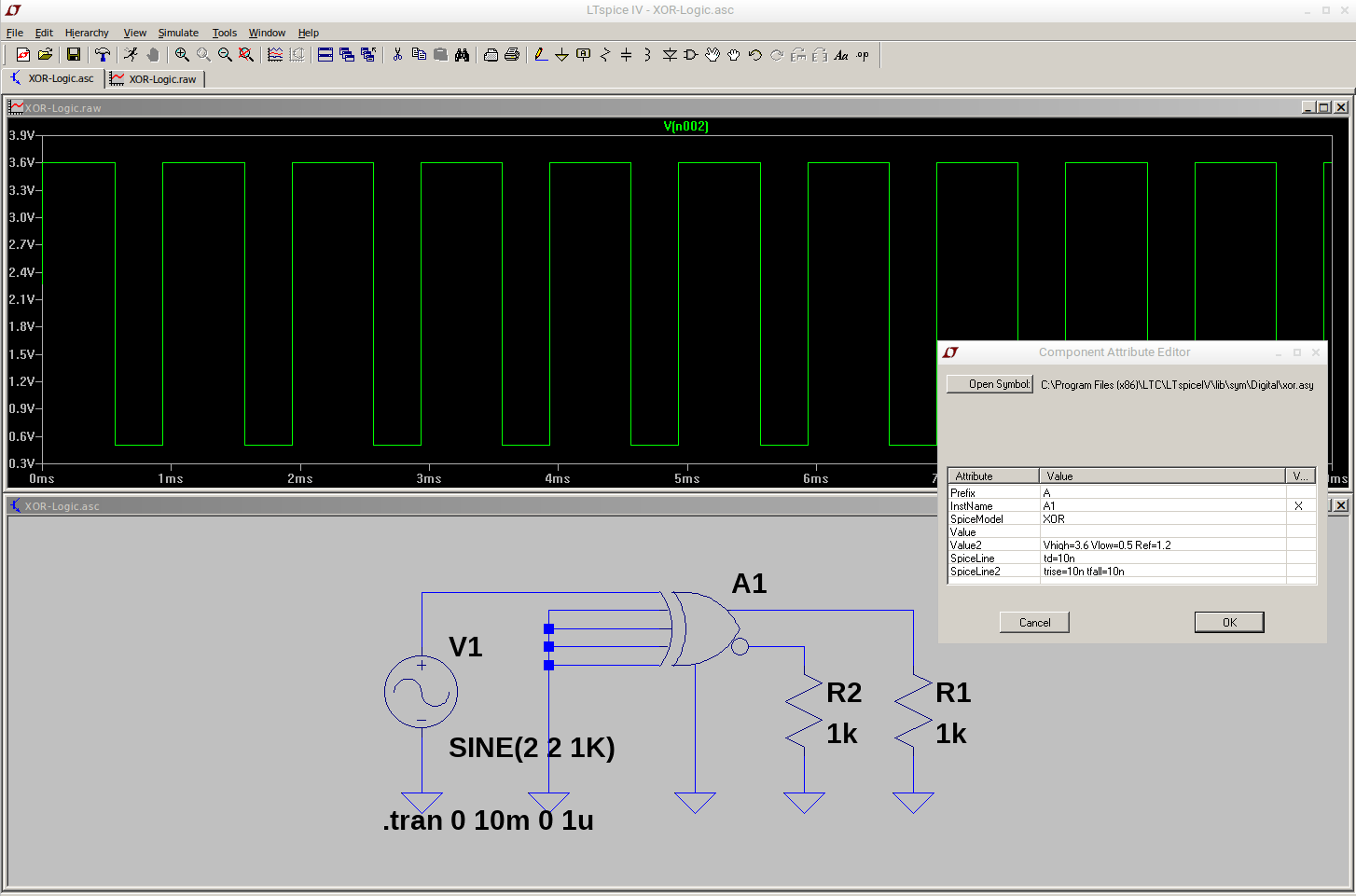
Task: Click the Value column header
Action: point(1162,476)
